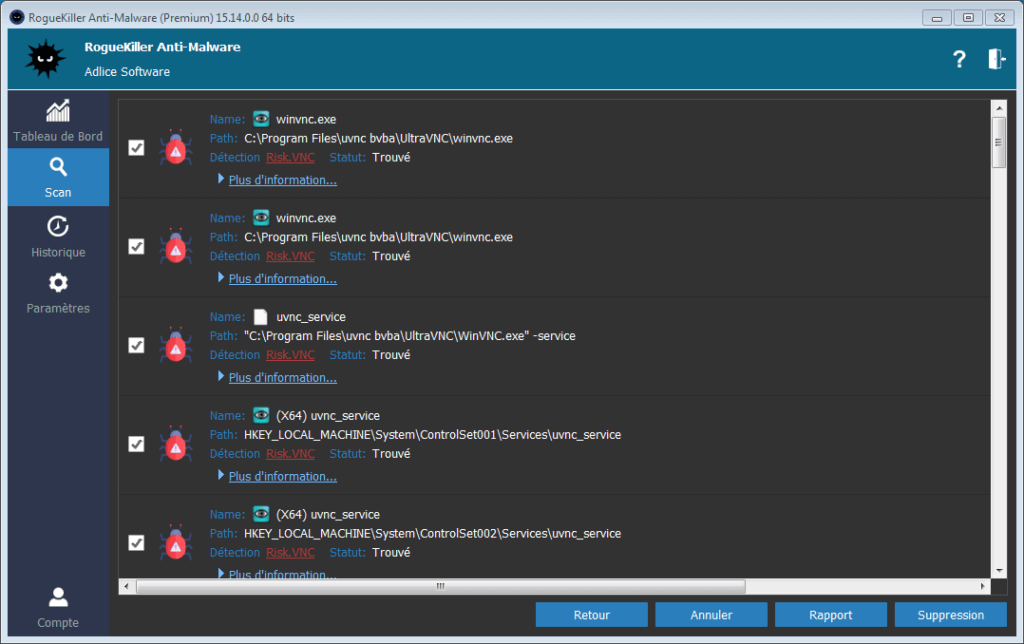This screenshot has width=1024, height=644.
Task: Click the Rapport button
Action: [x=830, y=615]
